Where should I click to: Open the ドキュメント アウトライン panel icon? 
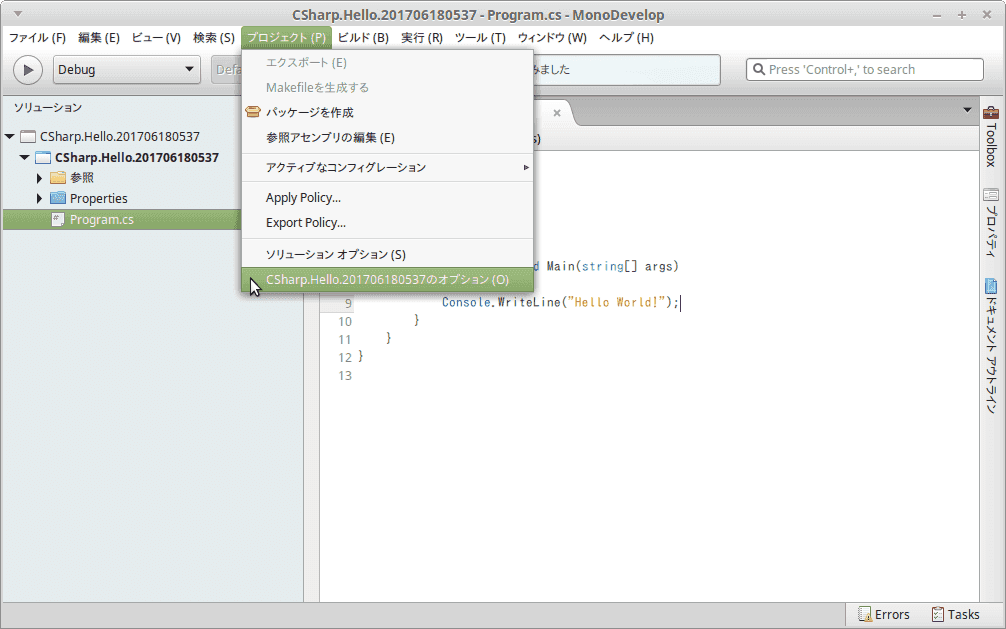(x=991, y=286)
